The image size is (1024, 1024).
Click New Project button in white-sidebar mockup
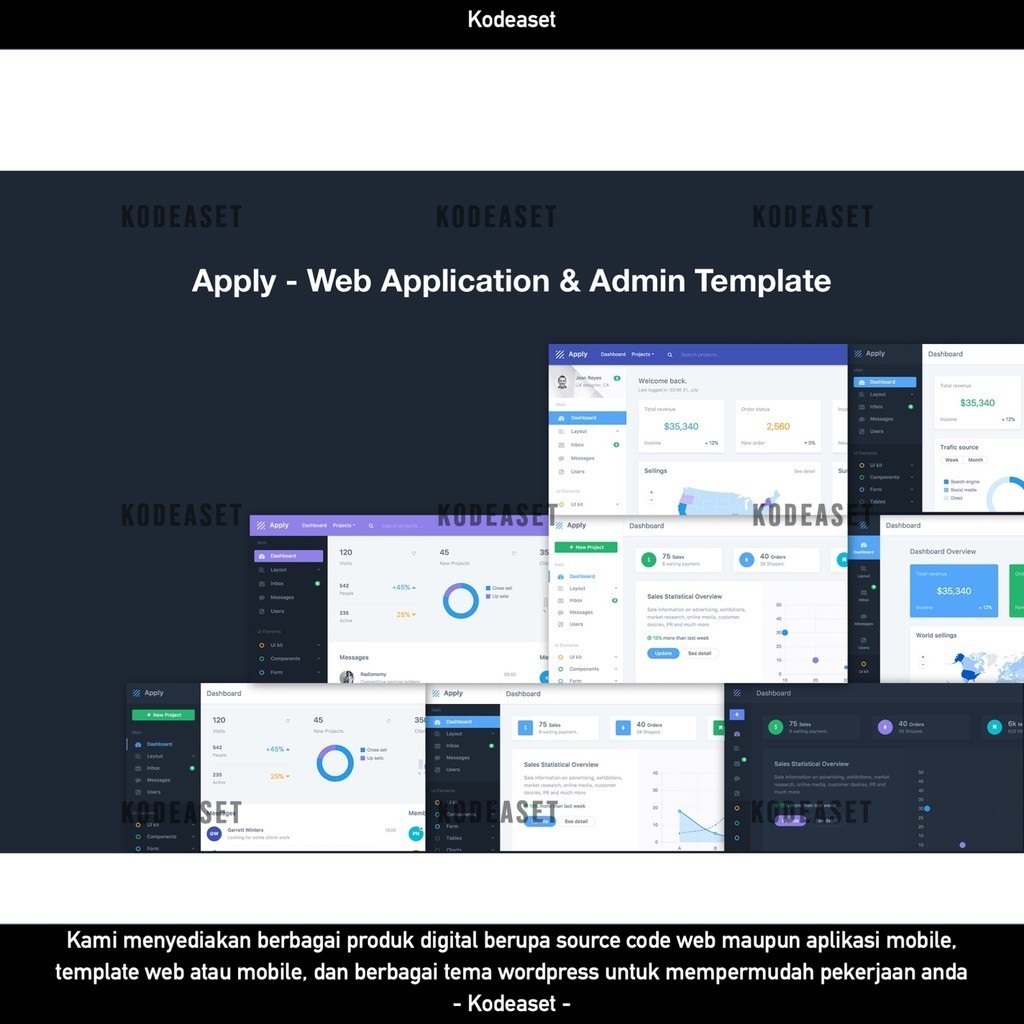coord(586,547)
